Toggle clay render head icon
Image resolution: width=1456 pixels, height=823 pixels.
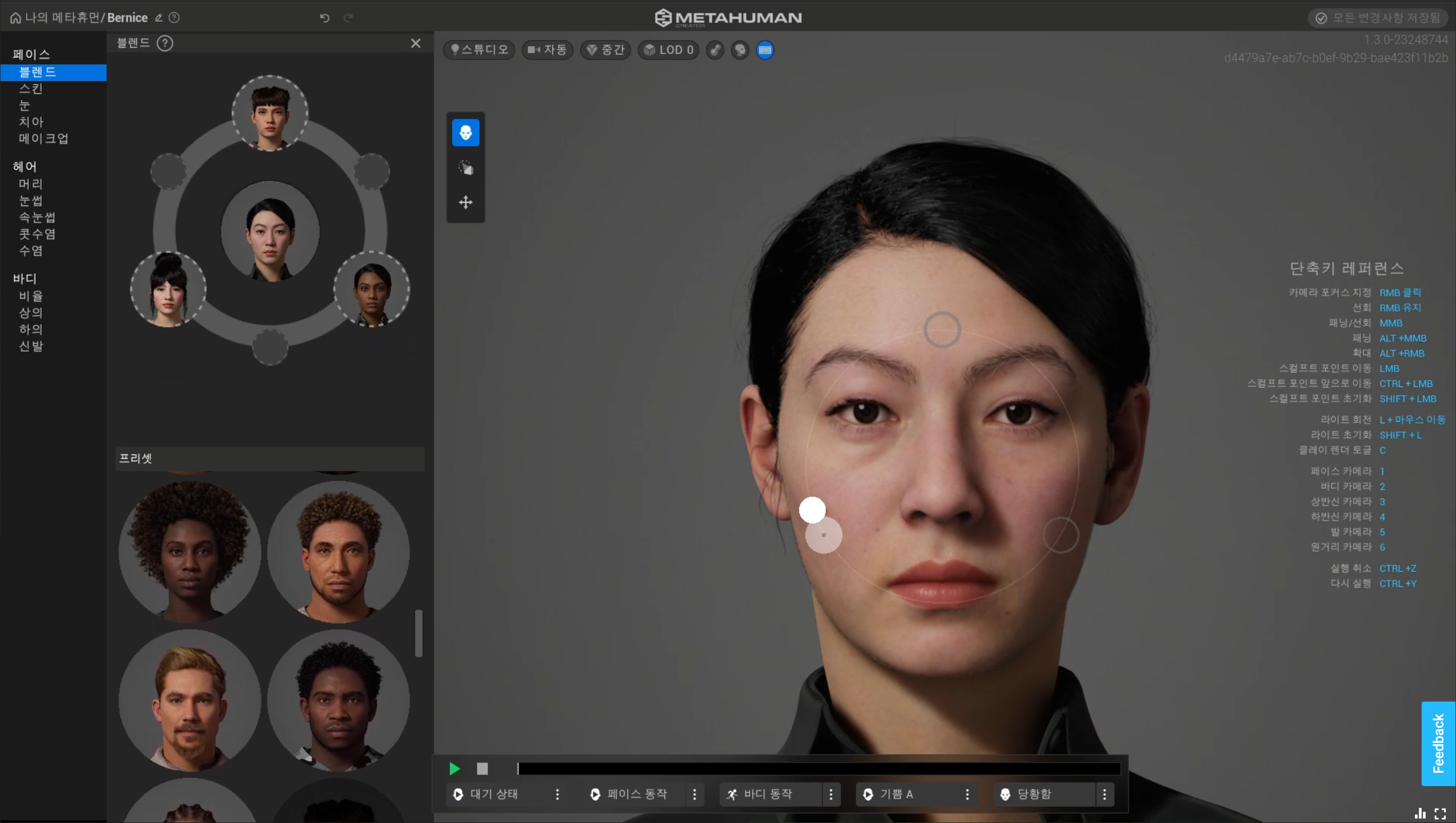click(x=740, y=50)
